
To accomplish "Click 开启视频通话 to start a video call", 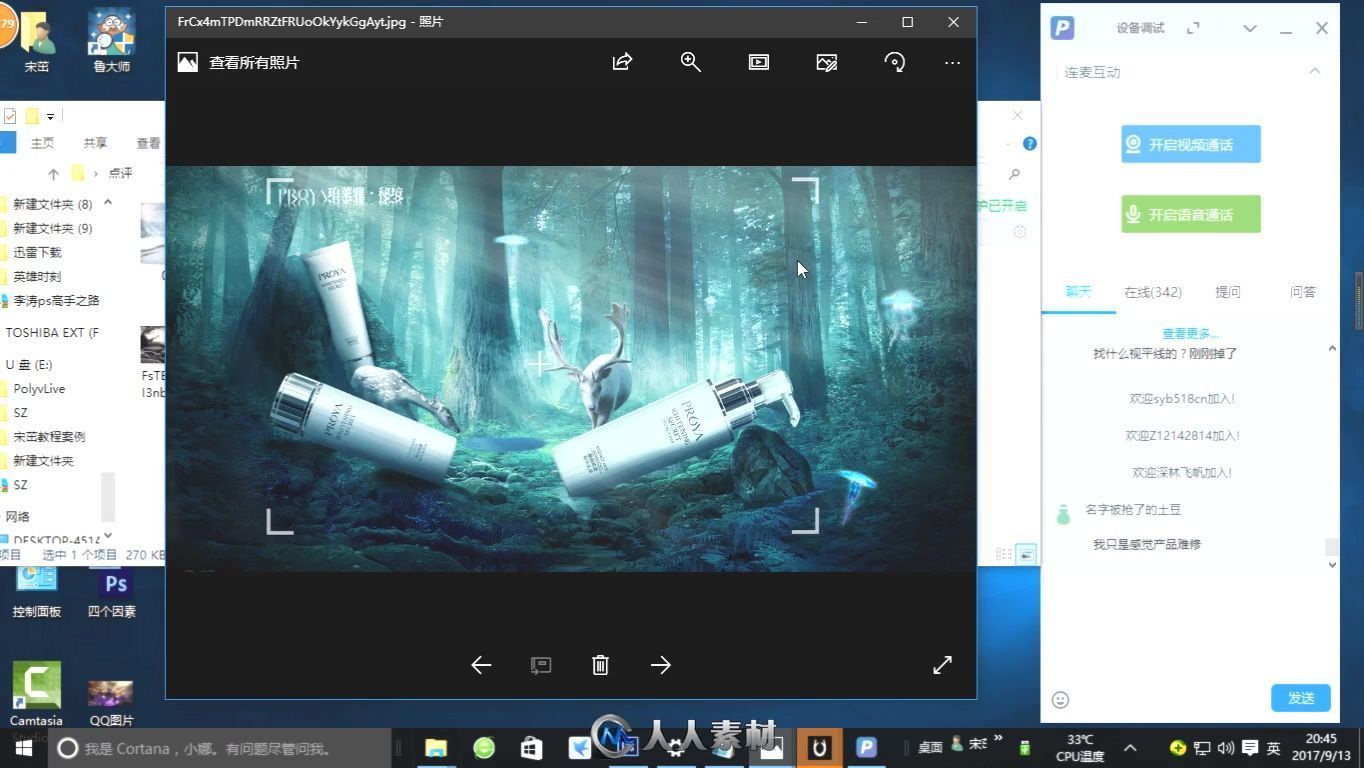I will point(1190,144).
